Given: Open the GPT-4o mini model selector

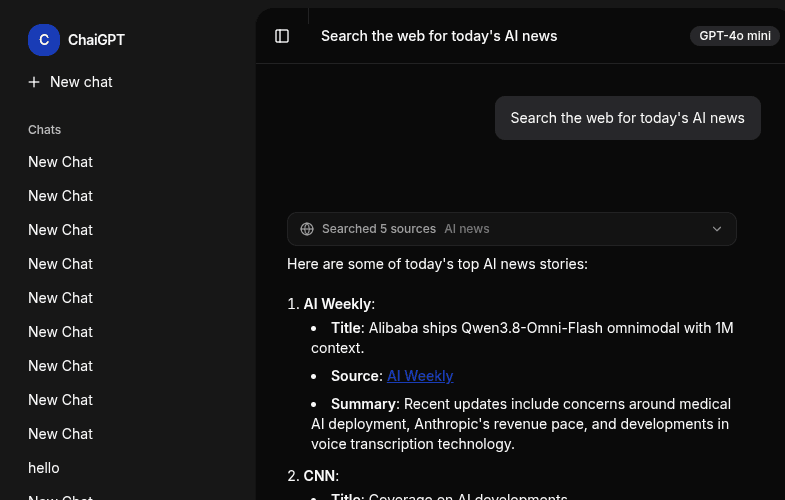Looking at the screenshot, I should tap(734, 36).
